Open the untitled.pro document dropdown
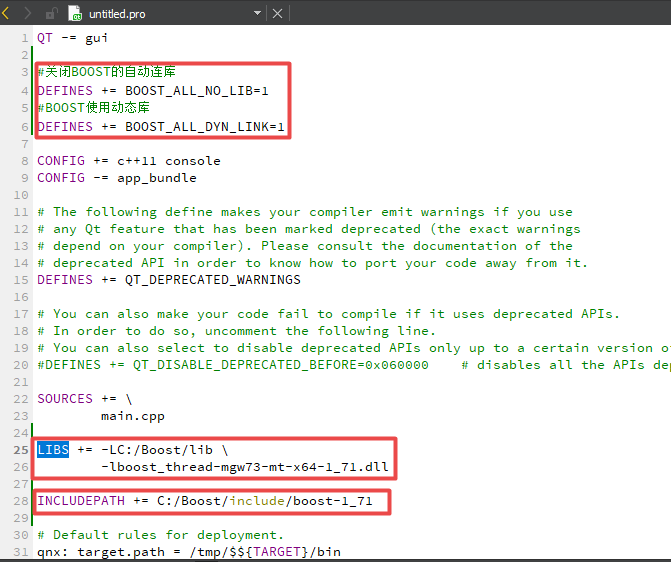The width and height of the screenshot is (671, 562). point(257,13)
